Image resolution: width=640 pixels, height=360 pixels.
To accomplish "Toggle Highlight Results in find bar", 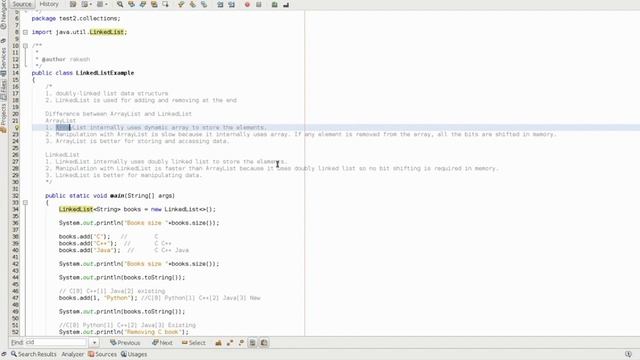I will pos(253,343).
